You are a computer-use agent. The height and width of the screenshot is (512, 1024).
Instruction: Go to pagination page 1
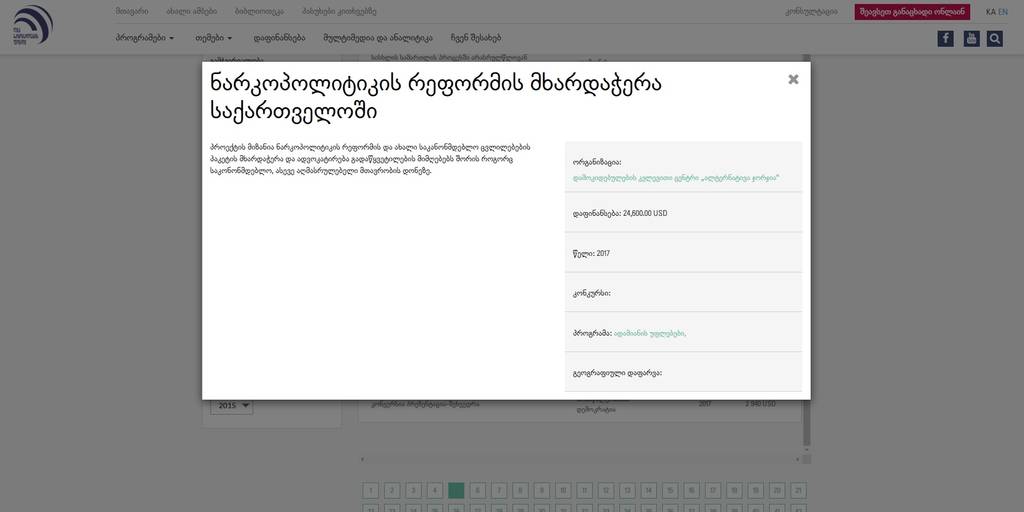coord(370,490)
